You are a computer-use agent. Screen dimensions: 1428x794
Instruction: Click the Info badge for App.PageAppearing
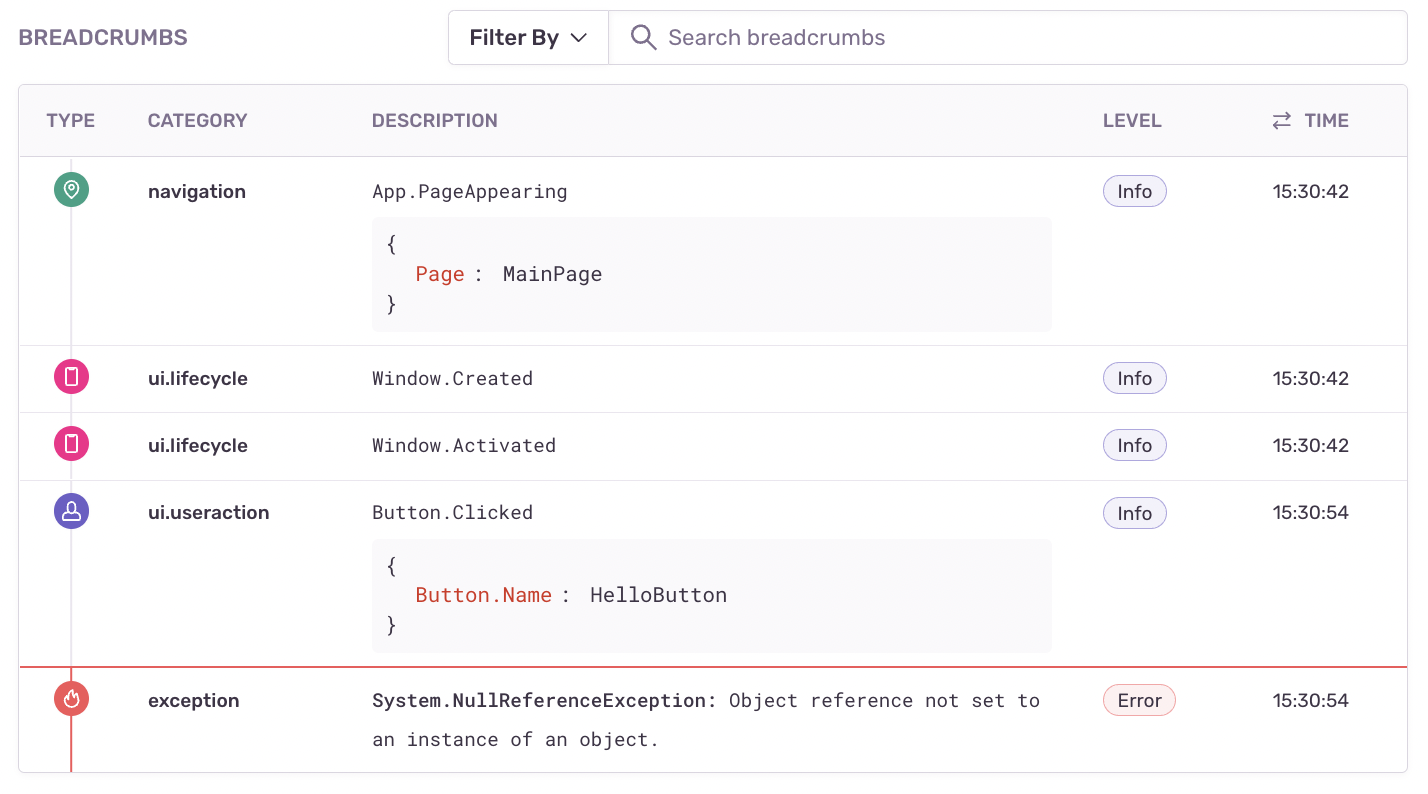click(x=1134, y=191)
